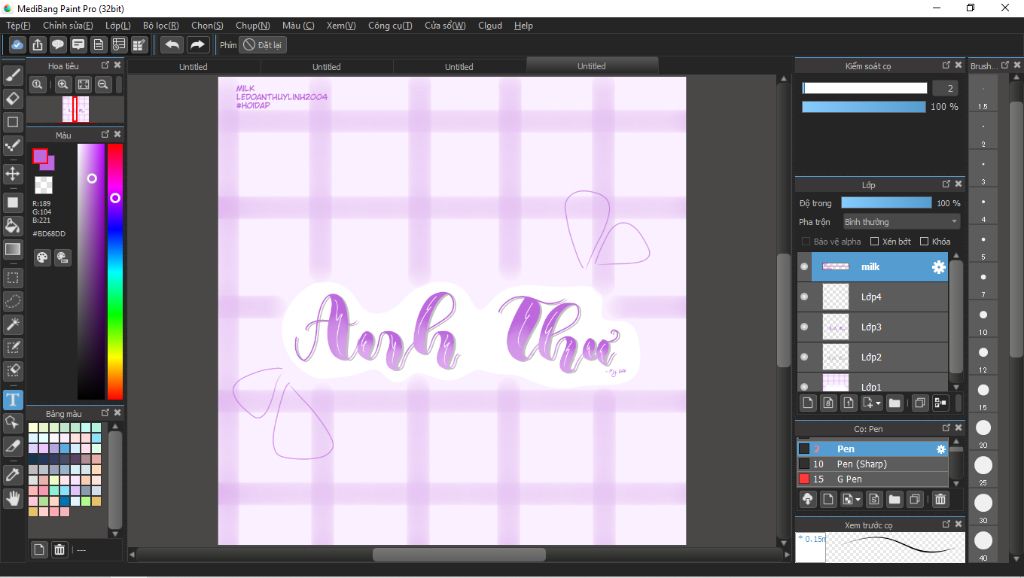Click the navigator canvas thumbnail
The image size is (1024, 578).
(x=76, y=109)
